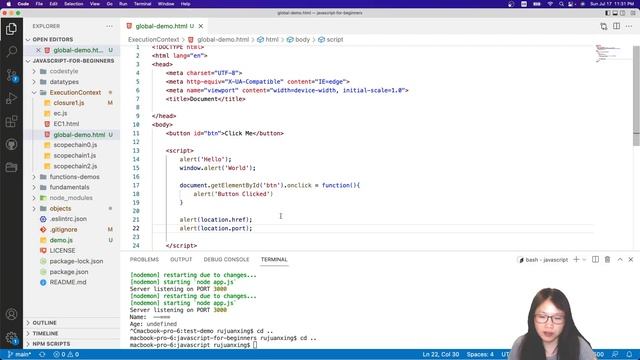Viewport: 640px width, 360px height.
Task: Kill terminal with trash icon
Action: pyautogui.click(x=607, y=260)
